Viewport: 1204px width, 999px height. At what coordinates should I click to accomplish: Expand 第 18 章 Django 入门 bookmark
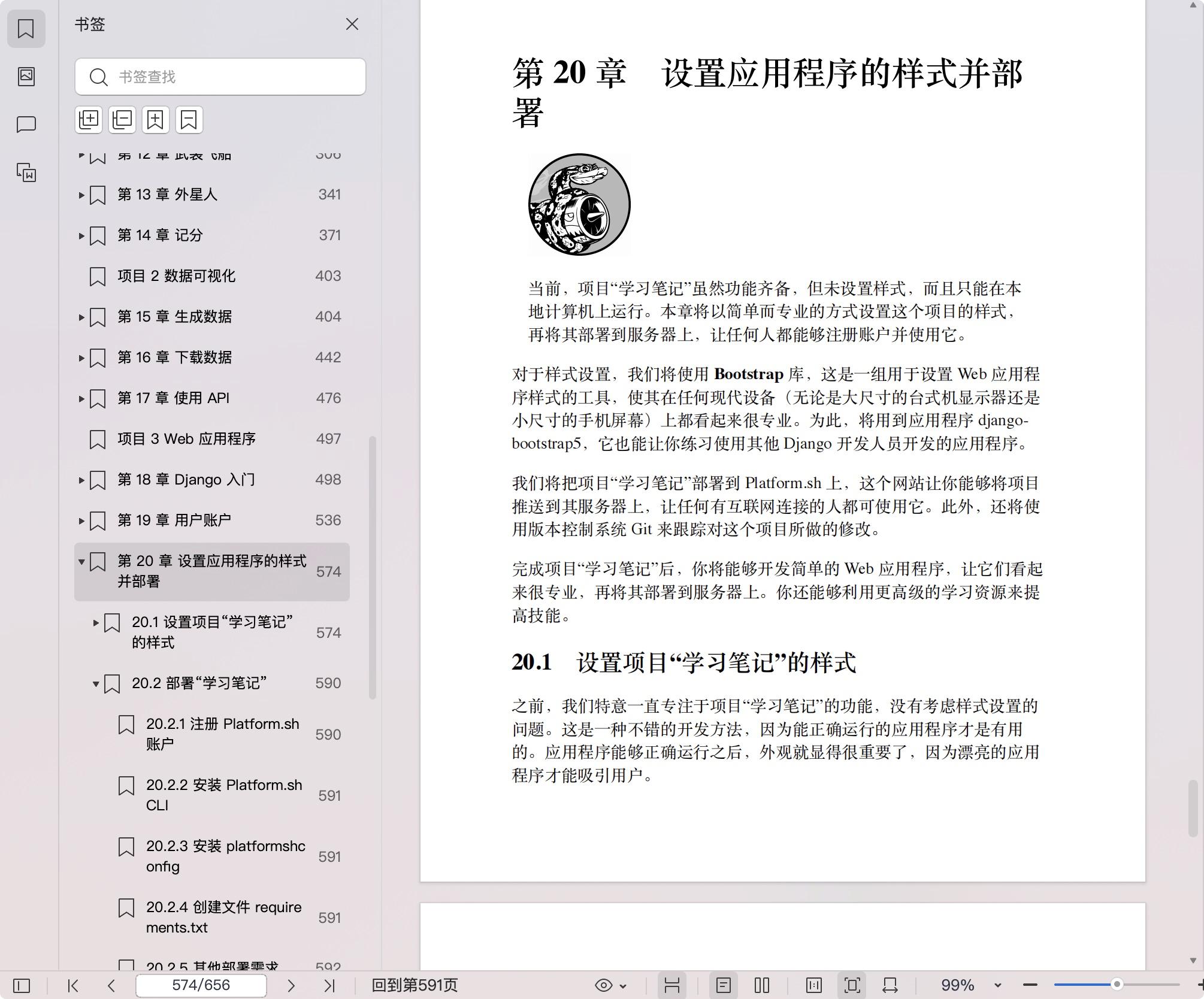[81, 480]
